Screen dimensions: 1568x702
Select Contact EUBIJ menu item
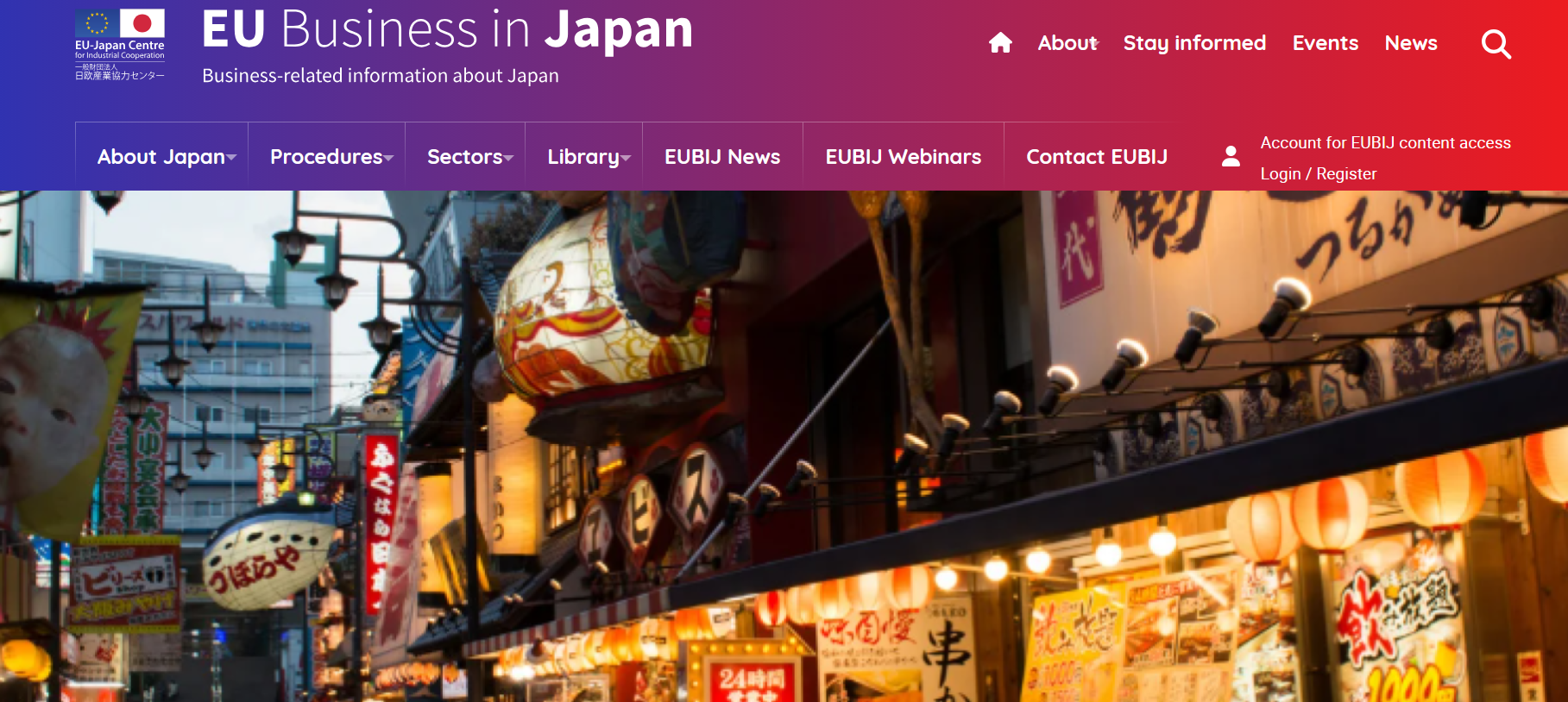(x=1097, y=157)
